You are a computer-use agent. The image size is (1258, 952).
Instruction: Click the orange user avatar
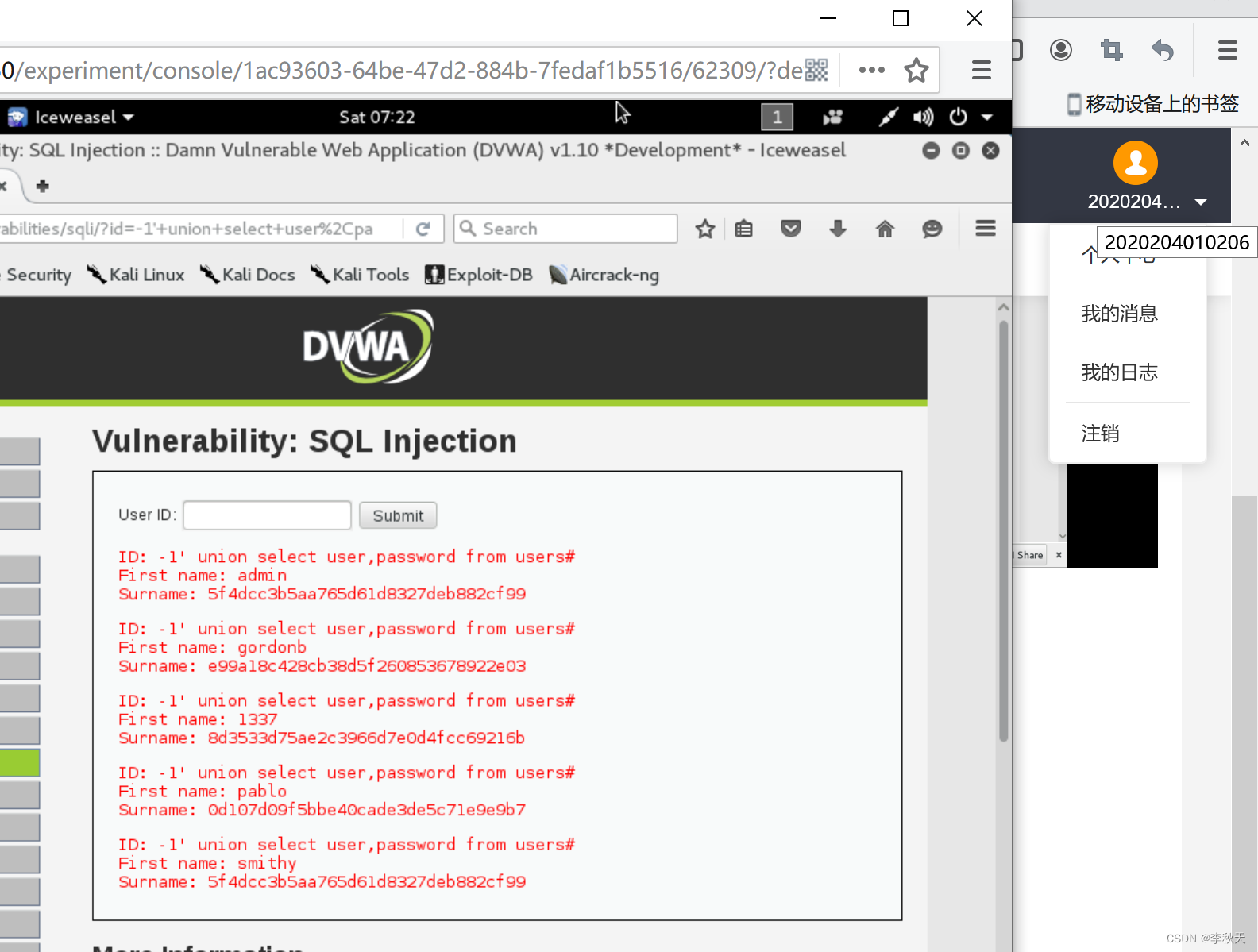click(x=1136, y=163)
